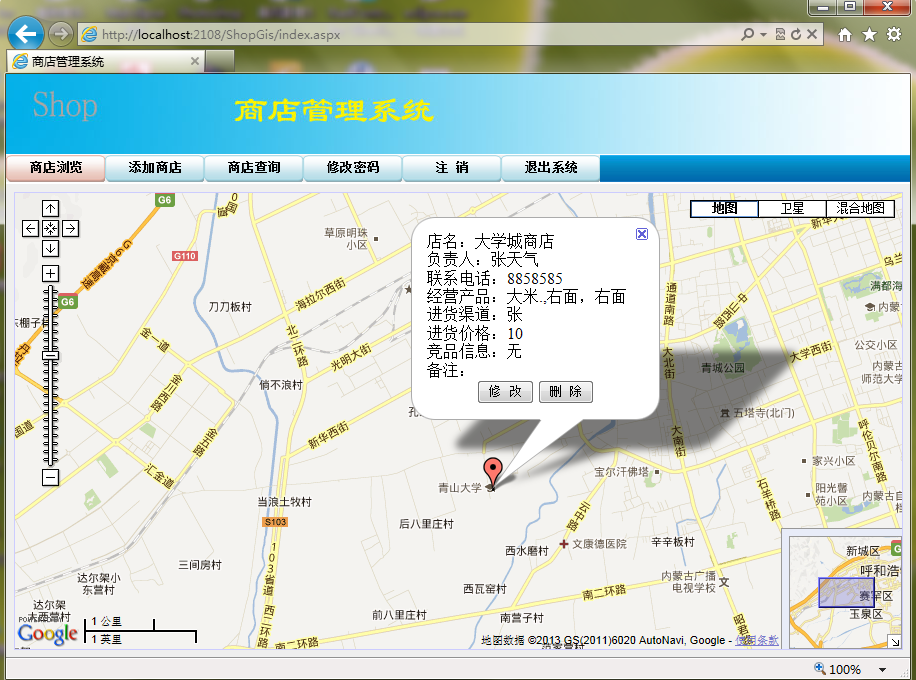Click the 退出系统 menu item
The height and width of the screenshot is (680, 916).
[551, 168]
